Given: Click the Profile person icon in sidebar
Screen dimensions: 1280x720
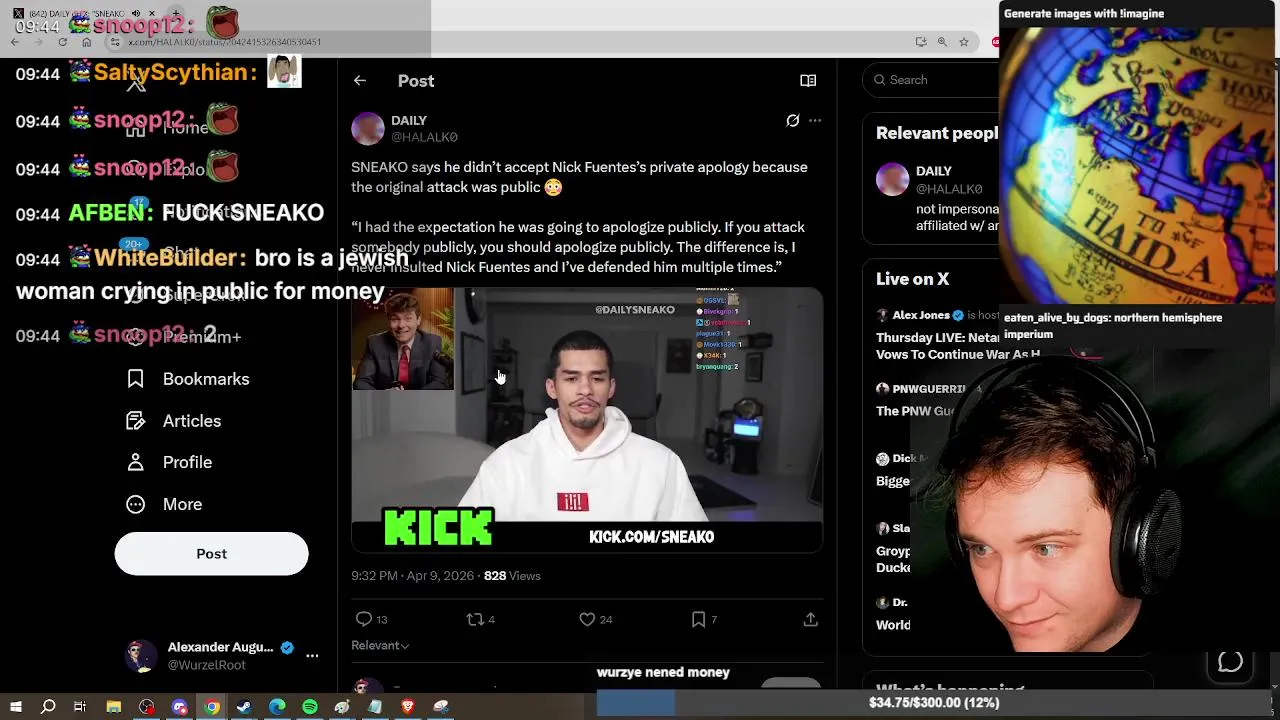Looking at the screenshot, I should 136,463.
